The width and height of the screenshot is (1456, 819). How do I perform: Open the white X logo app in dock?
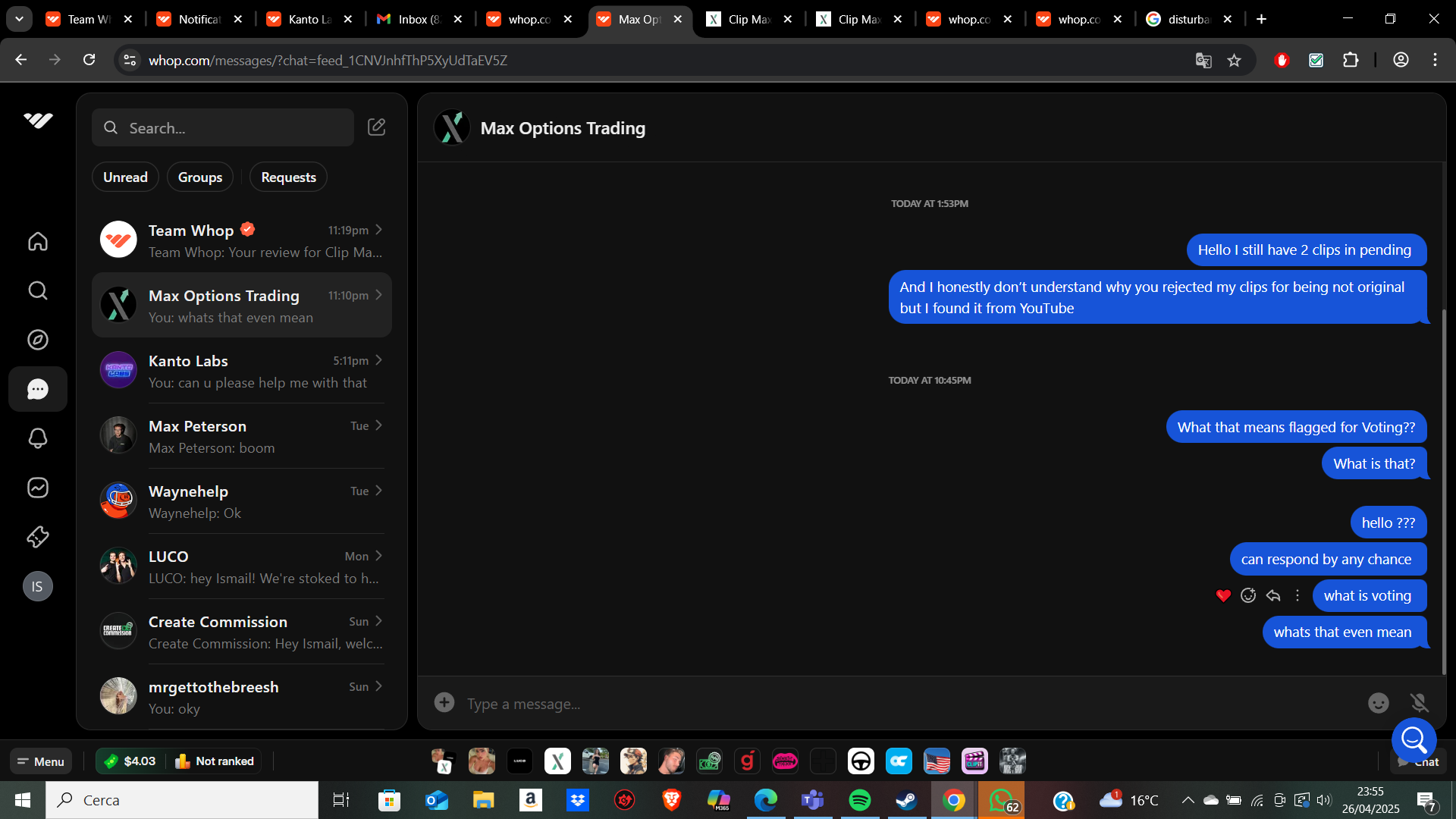tap(557, 761)
